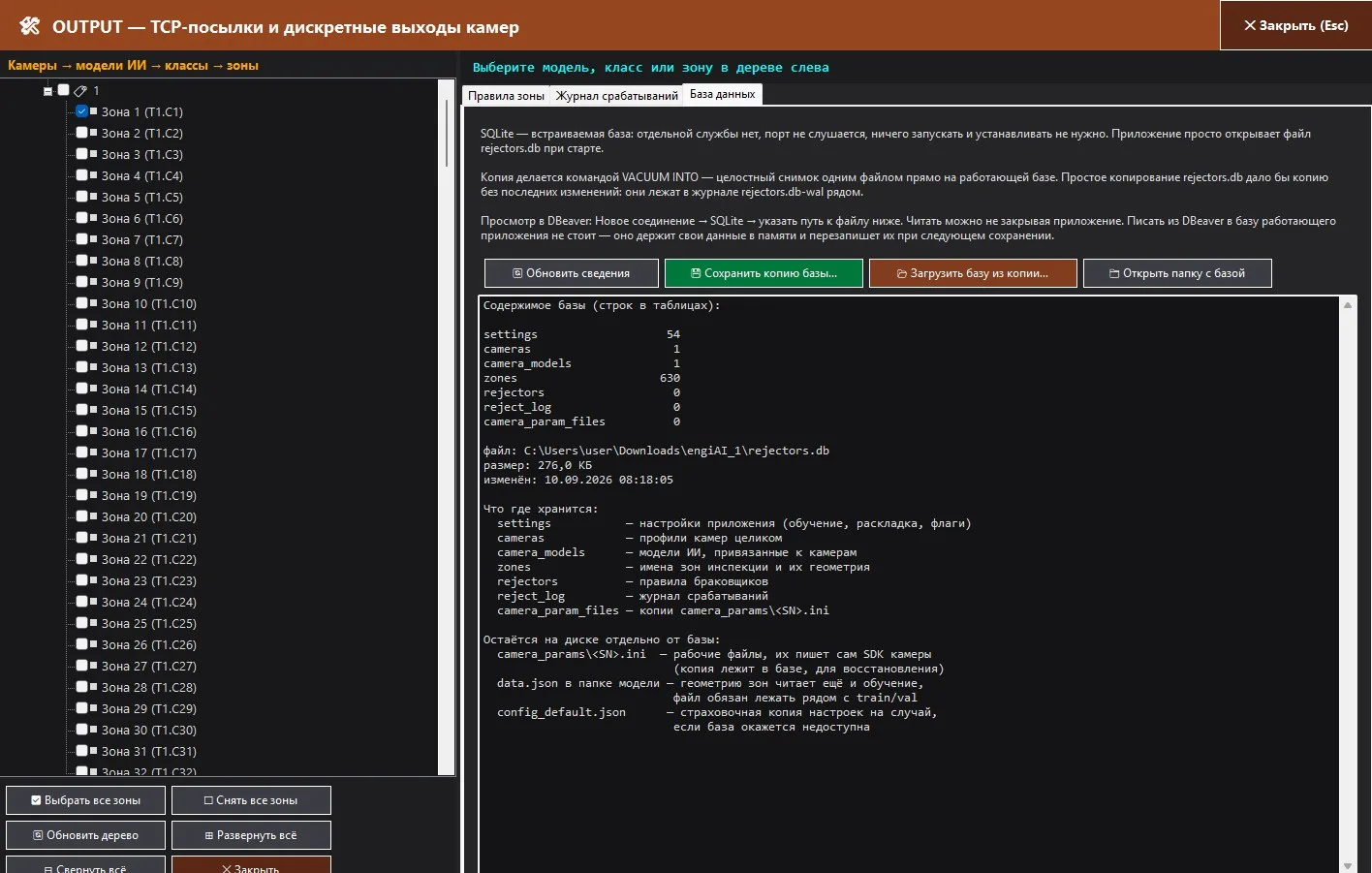The image size is (1372, 873).
Task: Click the square icon of Зона 28 (T1.C28)
Action: click(94, 687)
